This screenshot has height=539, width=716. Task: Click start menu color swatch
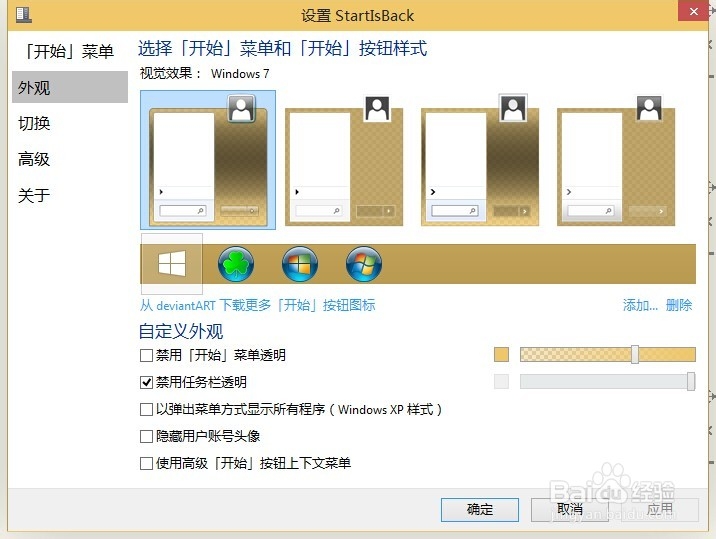tap(501, 354)
